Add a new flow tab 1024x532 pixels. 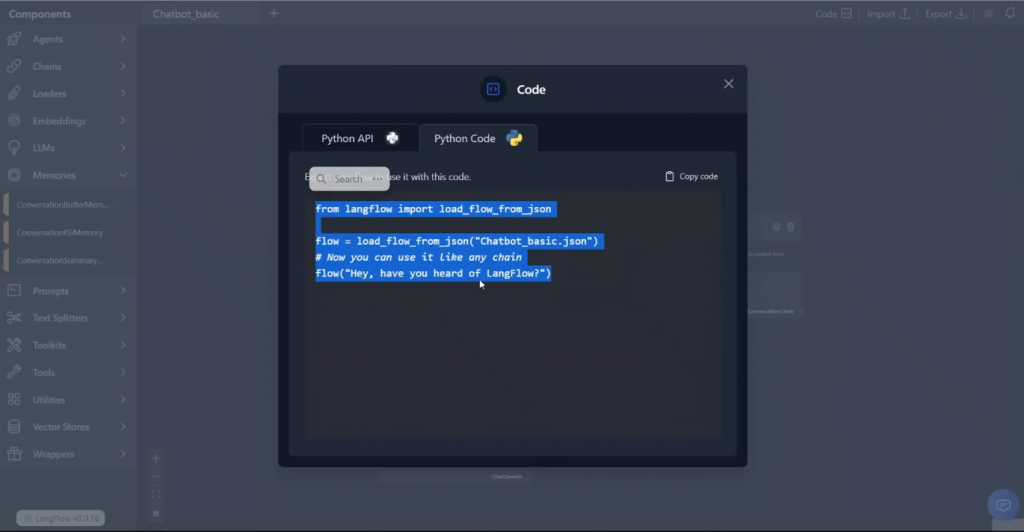pyautogui.click(x=274, y=13)
